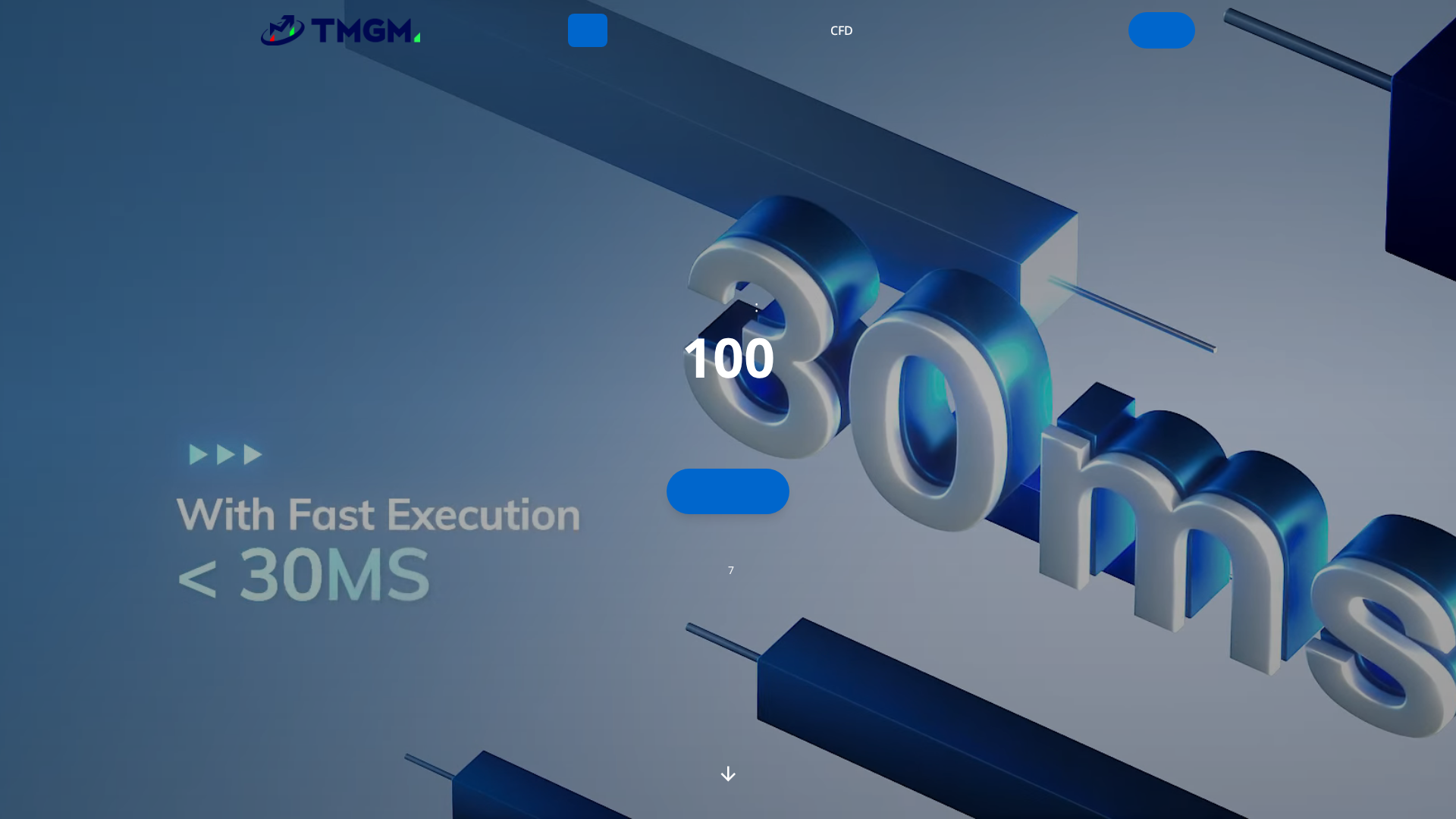Click the TMGM logo in the header
1456x819 pixels.
[340, 30]
